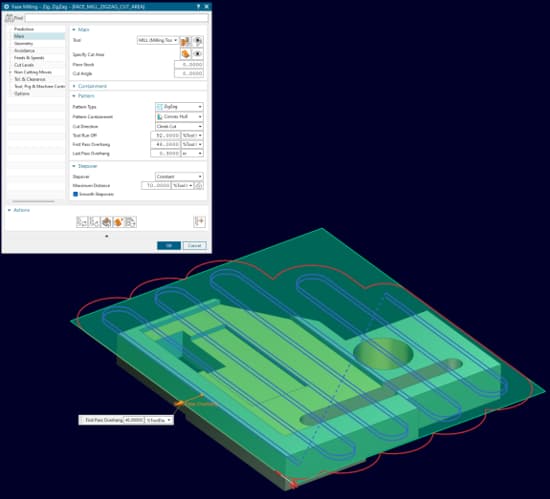The height and width of the screenshot is (499, 550).
Task: Click the orange action icon in Actions row
Action: pos(118,222)
